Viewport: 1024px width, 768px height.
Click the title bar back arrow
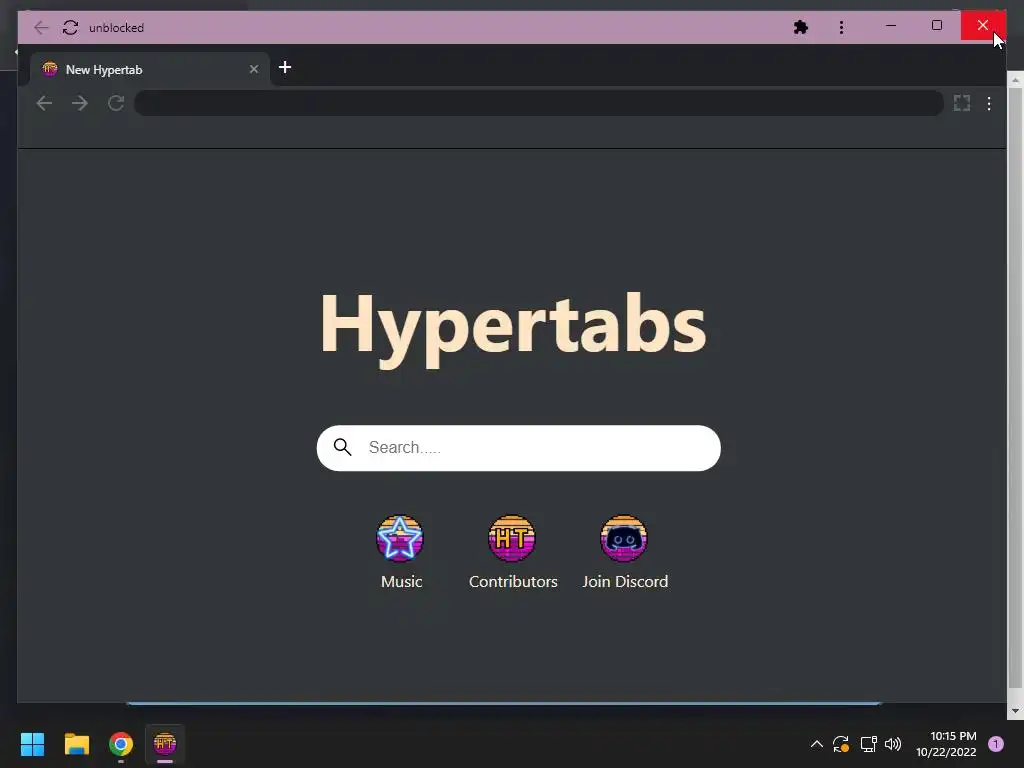coord(41,27)
